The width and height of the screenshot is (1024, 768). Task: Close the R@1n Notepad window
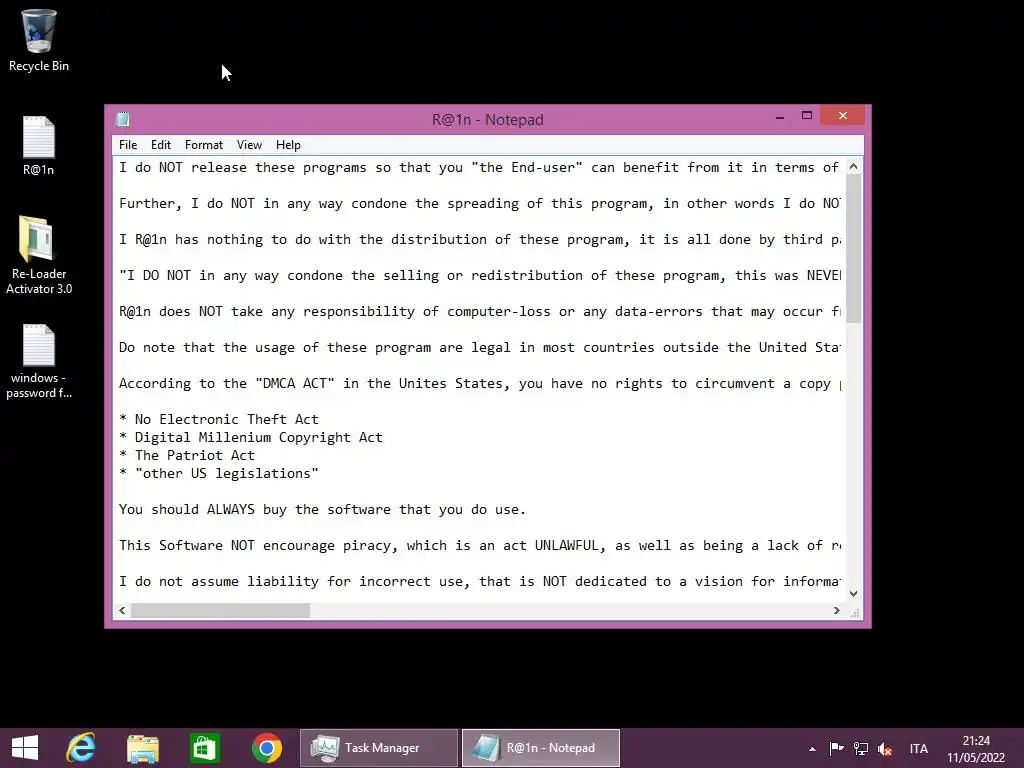843,116
